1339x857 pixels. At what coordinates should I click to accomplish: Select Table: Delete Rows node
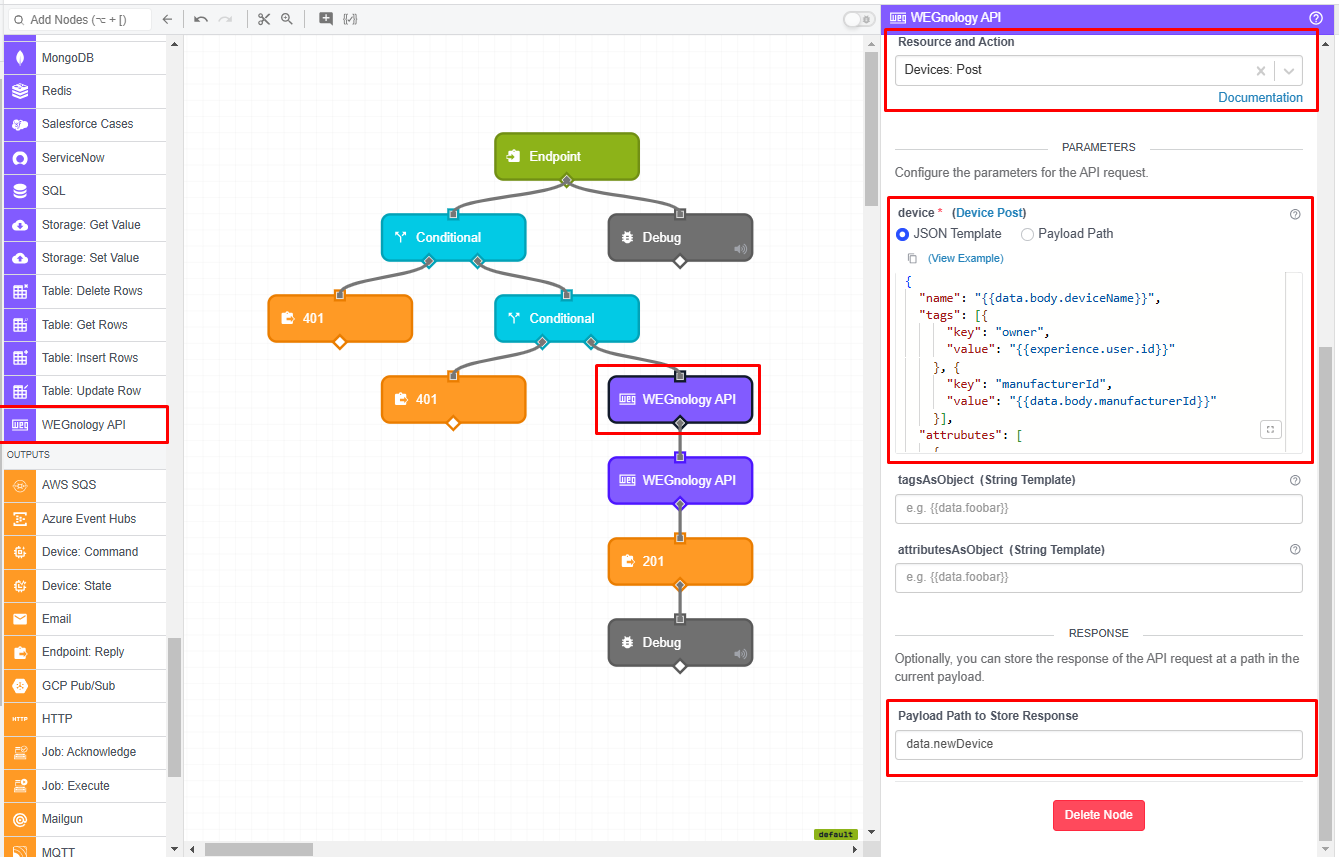[84, 291]
